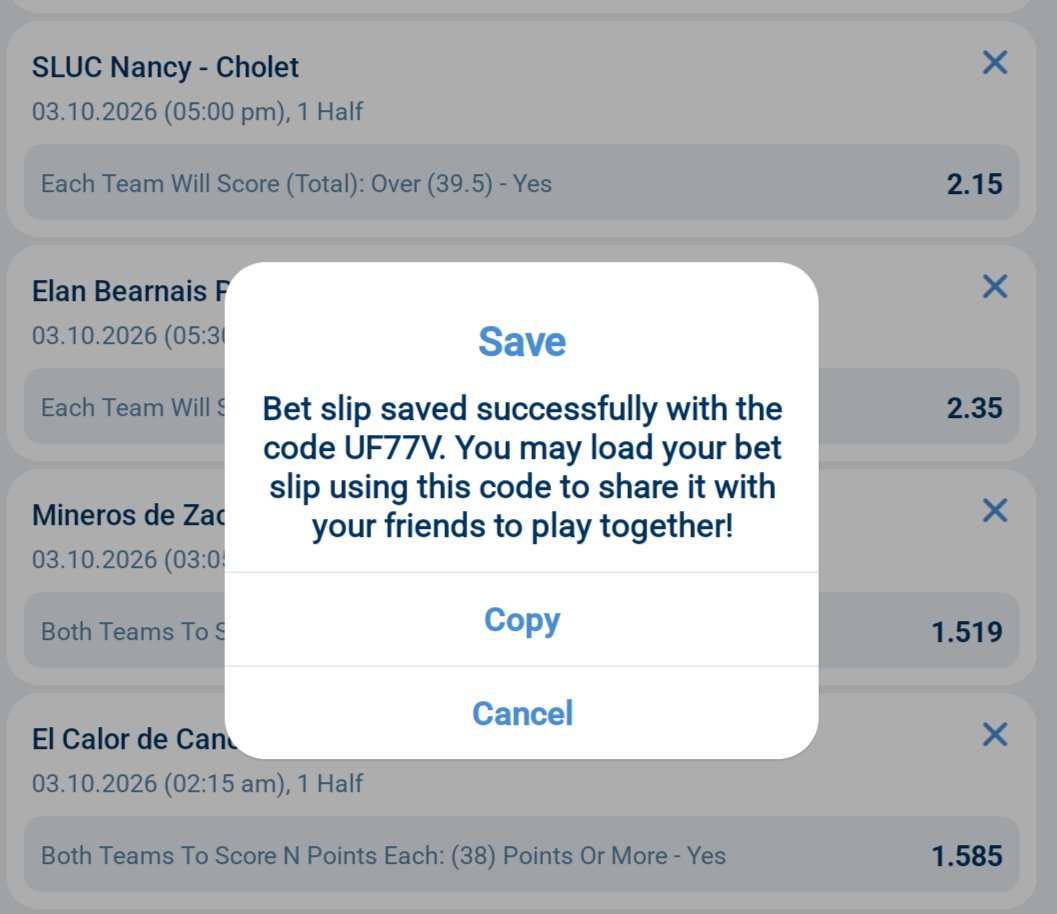The width and height of the screenshot is (1057, 914).
Task: Remove the El Calor de Cancun bet
Action: click(x=994, y=734)
